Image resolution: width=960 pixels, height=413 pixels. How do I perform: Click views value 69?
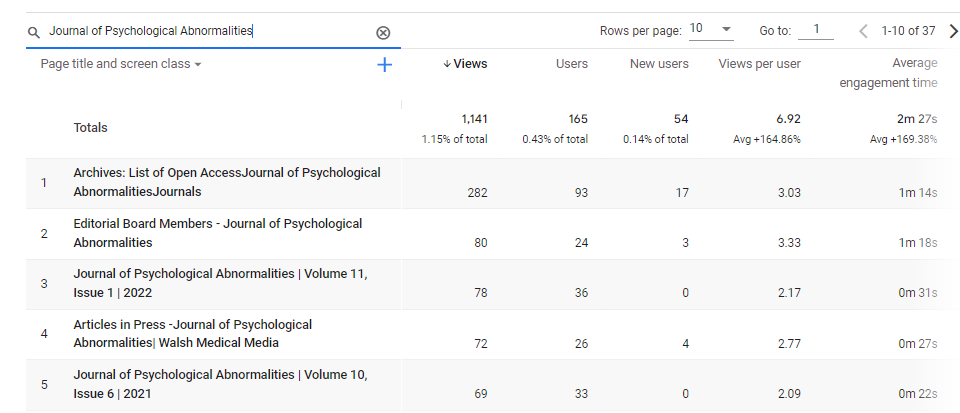(x=481, y=394)
